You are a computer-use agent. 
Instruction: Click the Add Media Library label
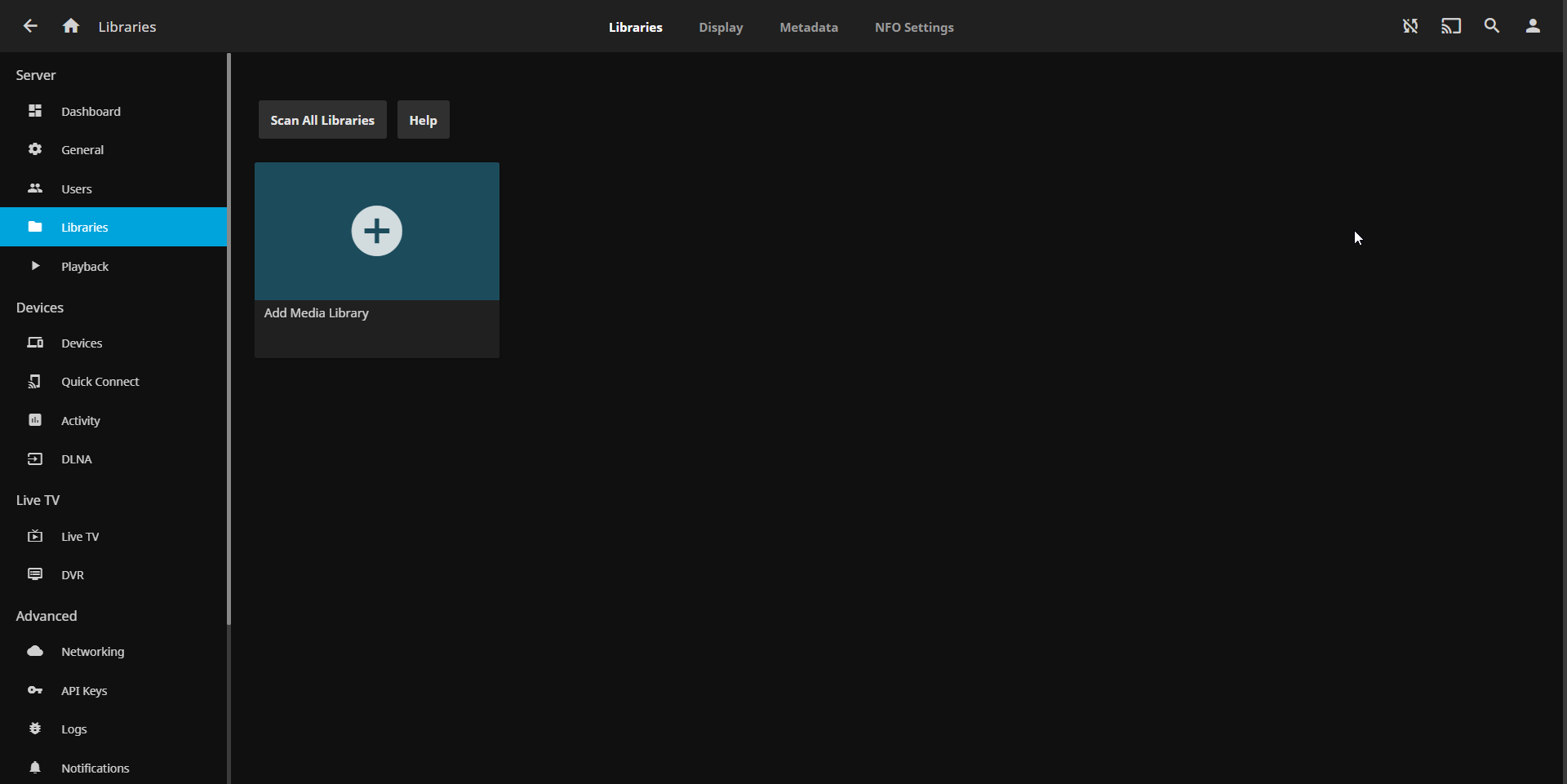click(x=317, y=313)
